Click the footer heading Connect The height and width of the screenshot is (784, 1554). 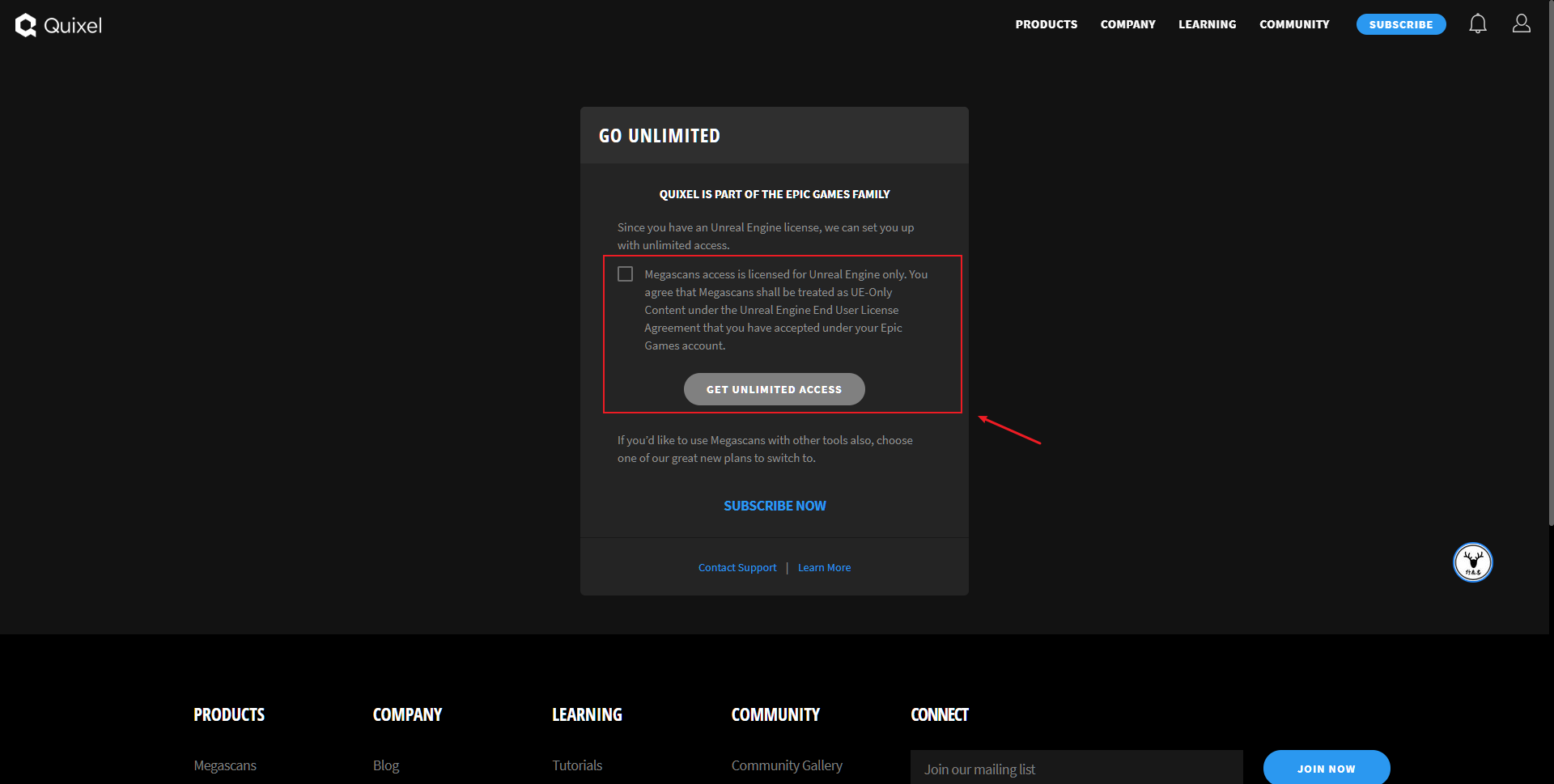[939, 715]
